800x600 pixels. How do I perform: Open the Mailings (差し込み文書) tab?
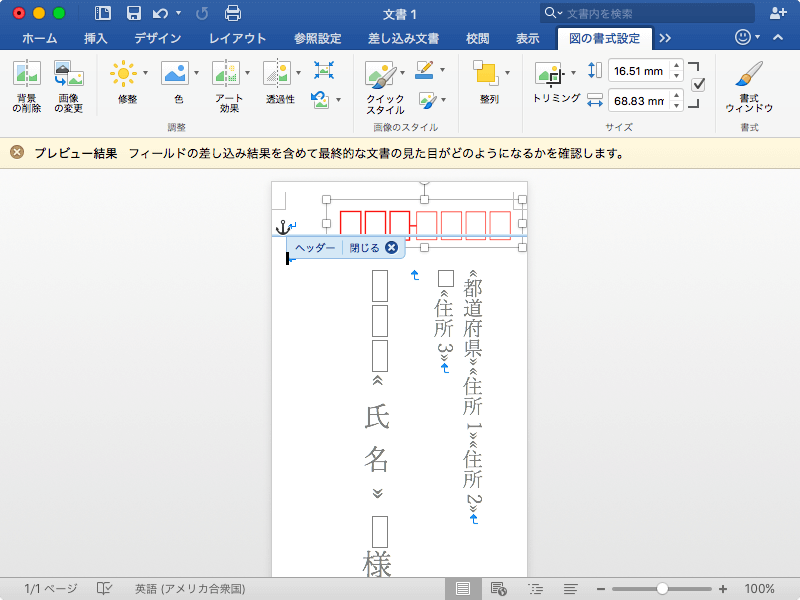404,38
